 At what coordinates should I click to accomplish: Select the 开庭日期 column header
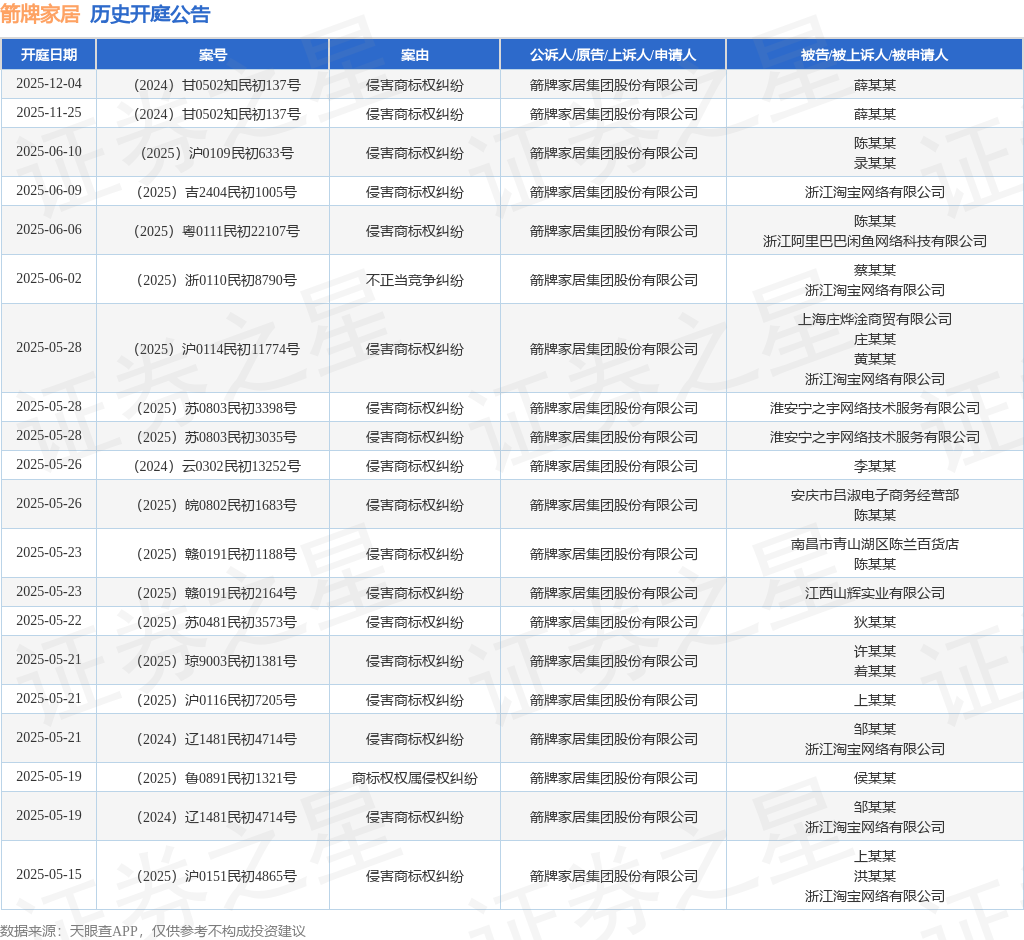(x=49, y=55)
